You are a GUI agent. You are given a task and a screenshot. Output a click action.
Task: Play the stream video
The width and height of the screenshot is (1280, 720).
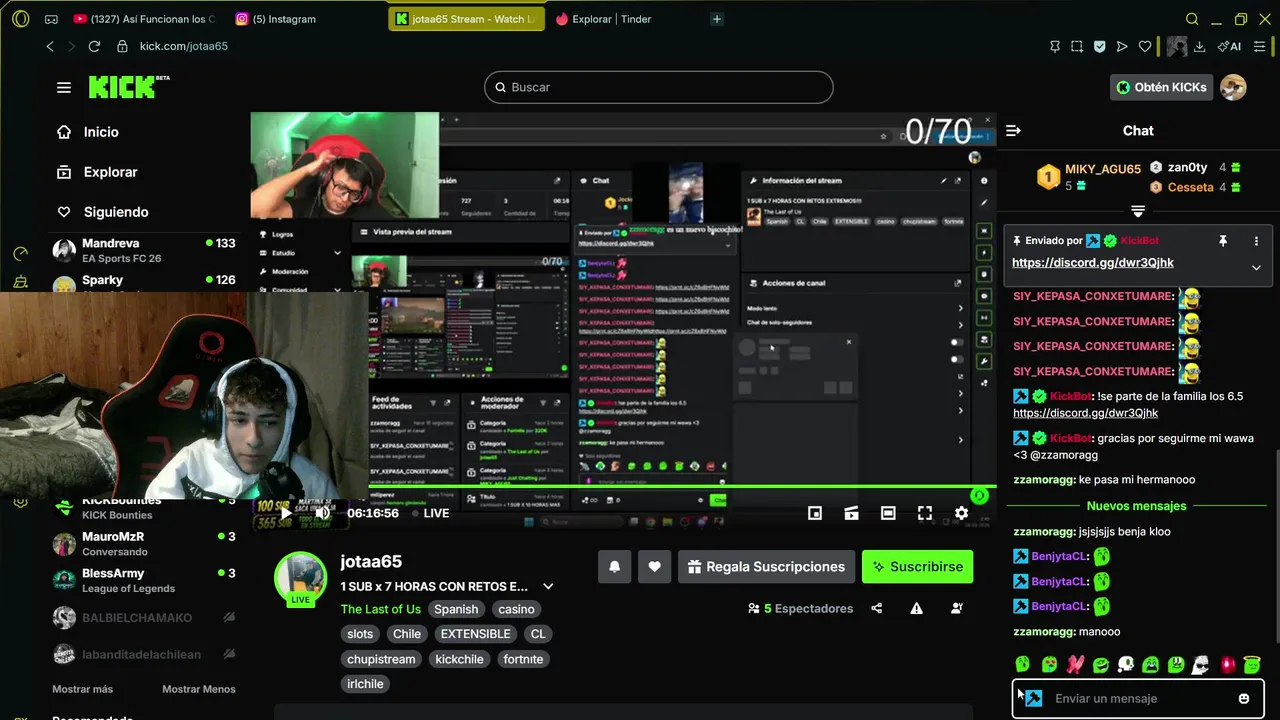point(285,513)
